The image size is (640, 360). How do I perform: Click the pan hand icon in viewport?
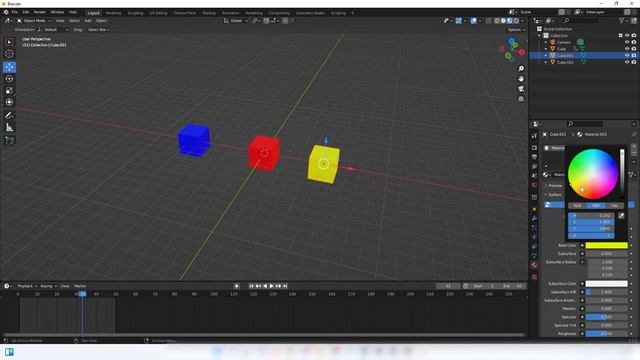pos(521,79)
